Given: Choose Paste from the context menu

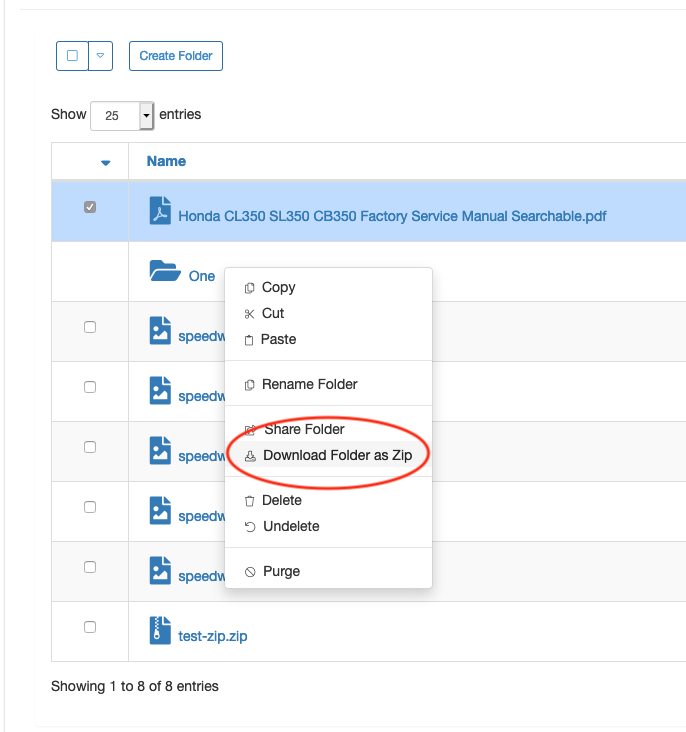Looking at the screenshot, I should 328,339.
